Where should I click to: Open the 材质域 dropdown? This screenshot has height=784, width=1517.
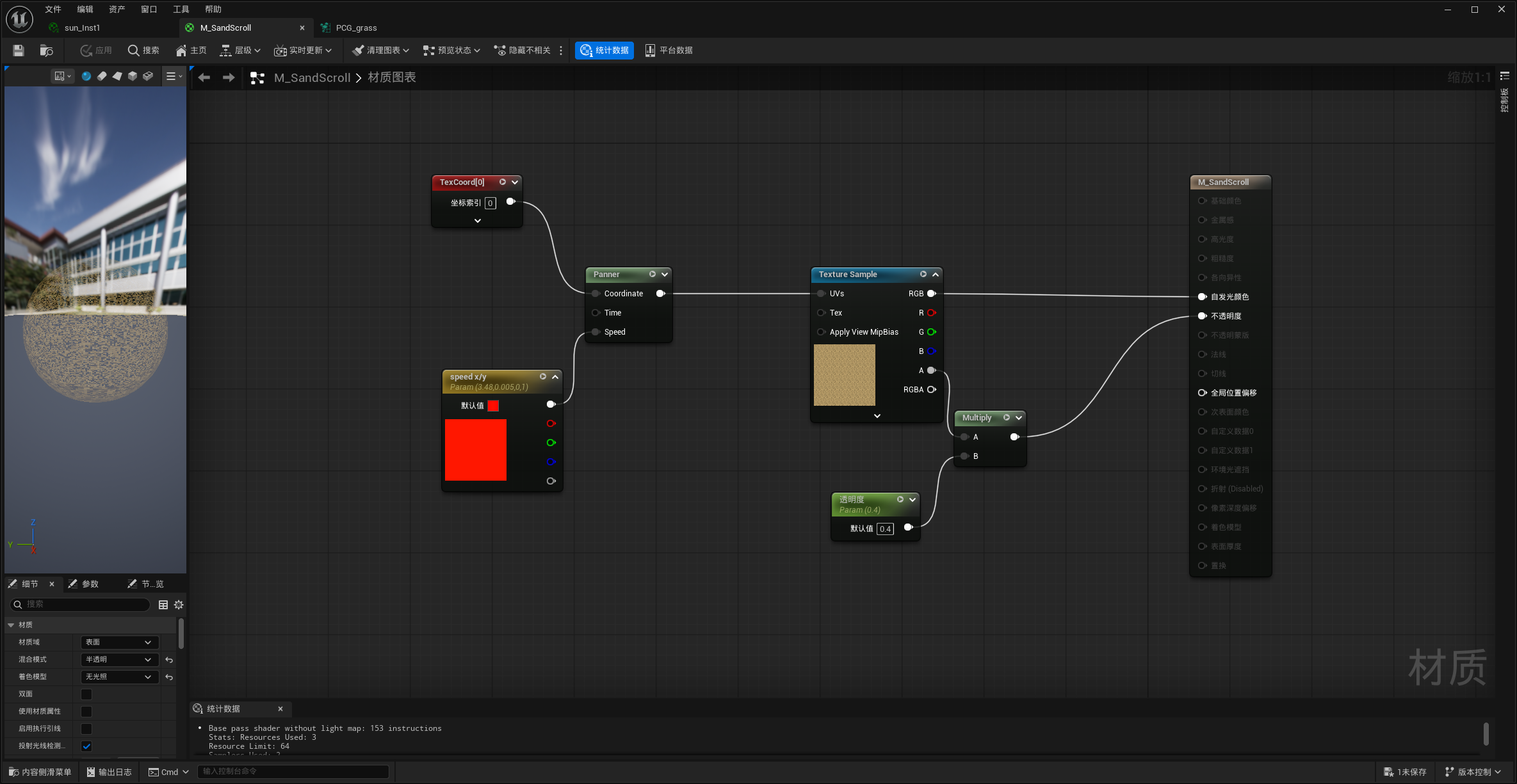[119, 642]
